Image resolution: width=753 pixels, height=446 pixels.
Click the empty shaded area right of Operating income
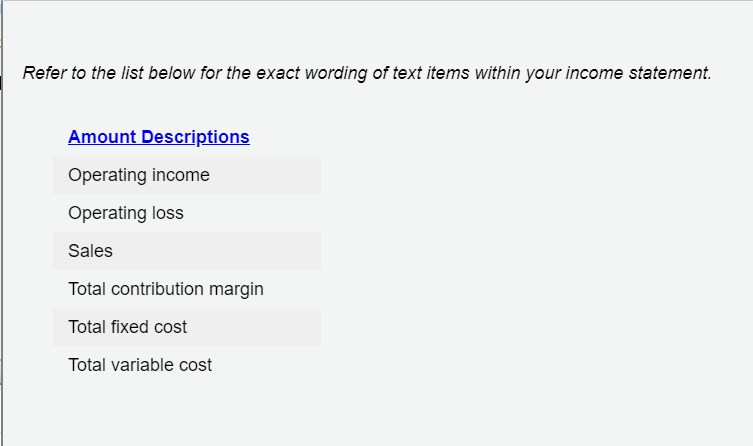click(x=265, y=175)
